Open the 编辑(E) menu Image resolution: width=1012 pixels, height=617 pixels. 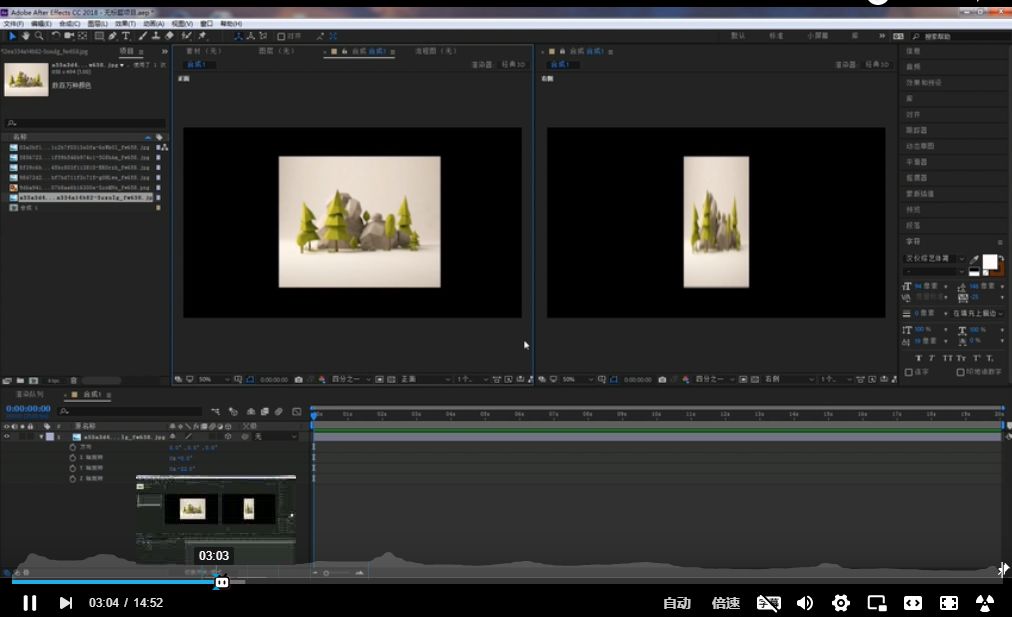point(41,24)
